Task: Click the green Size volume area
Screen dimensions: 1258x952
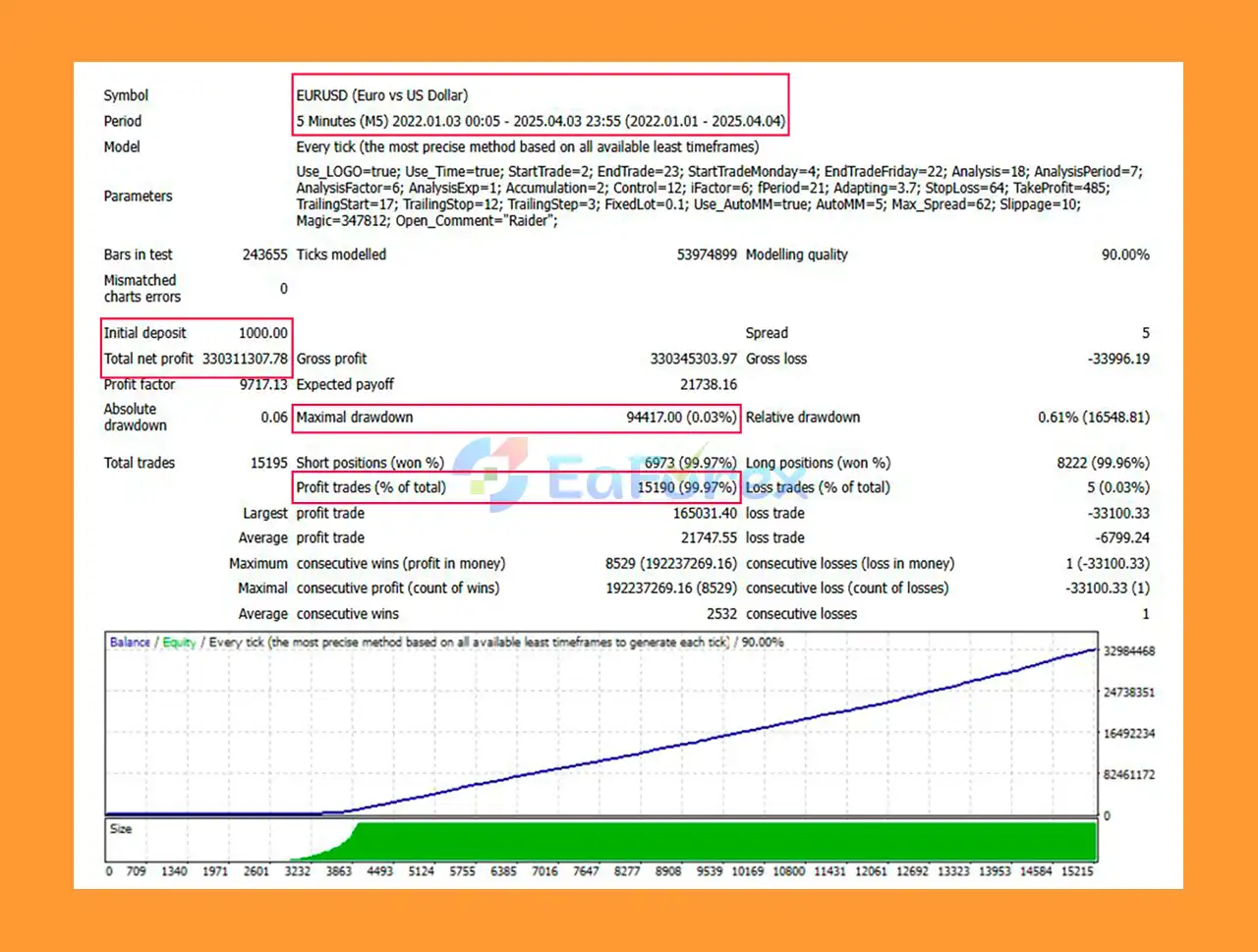Action: tap(727, 841)
